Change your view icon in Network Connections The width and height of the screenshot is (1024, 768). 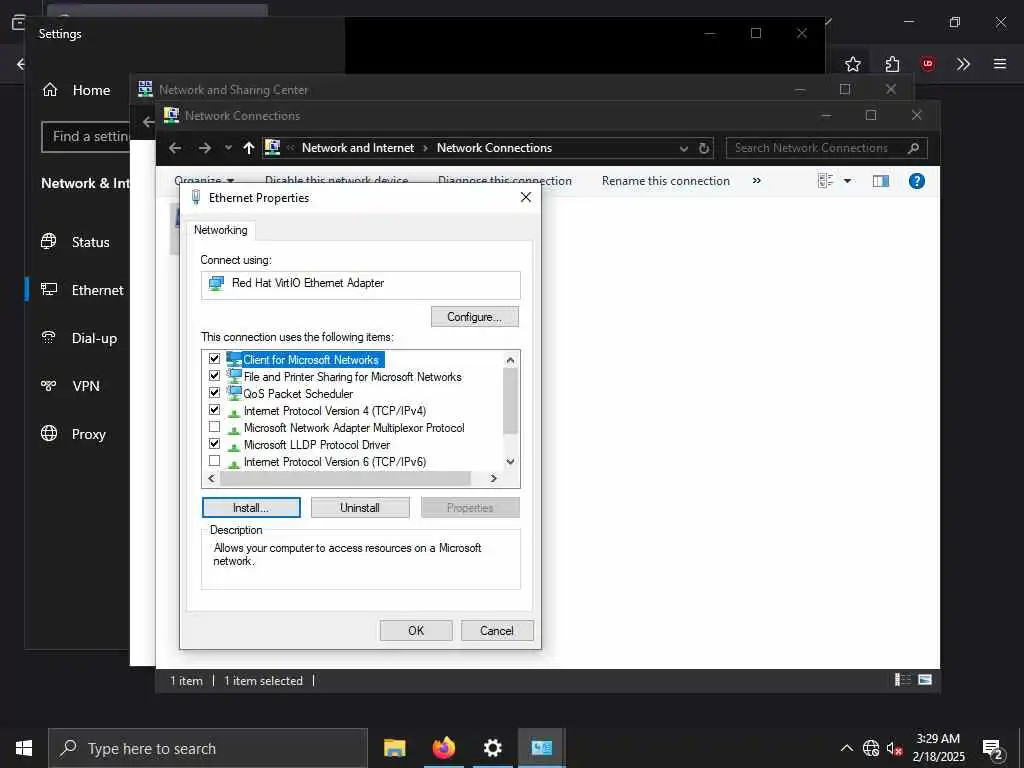[825, 181]
